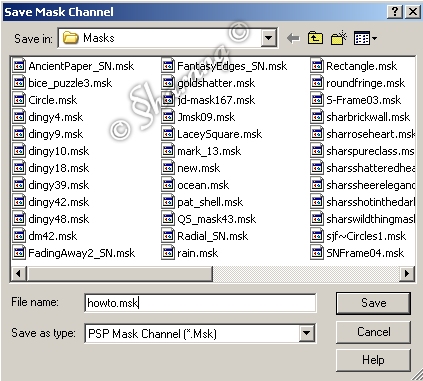Click the new.msk file icon
Viewport: 423px width, 381px height.
coord(168,168)
